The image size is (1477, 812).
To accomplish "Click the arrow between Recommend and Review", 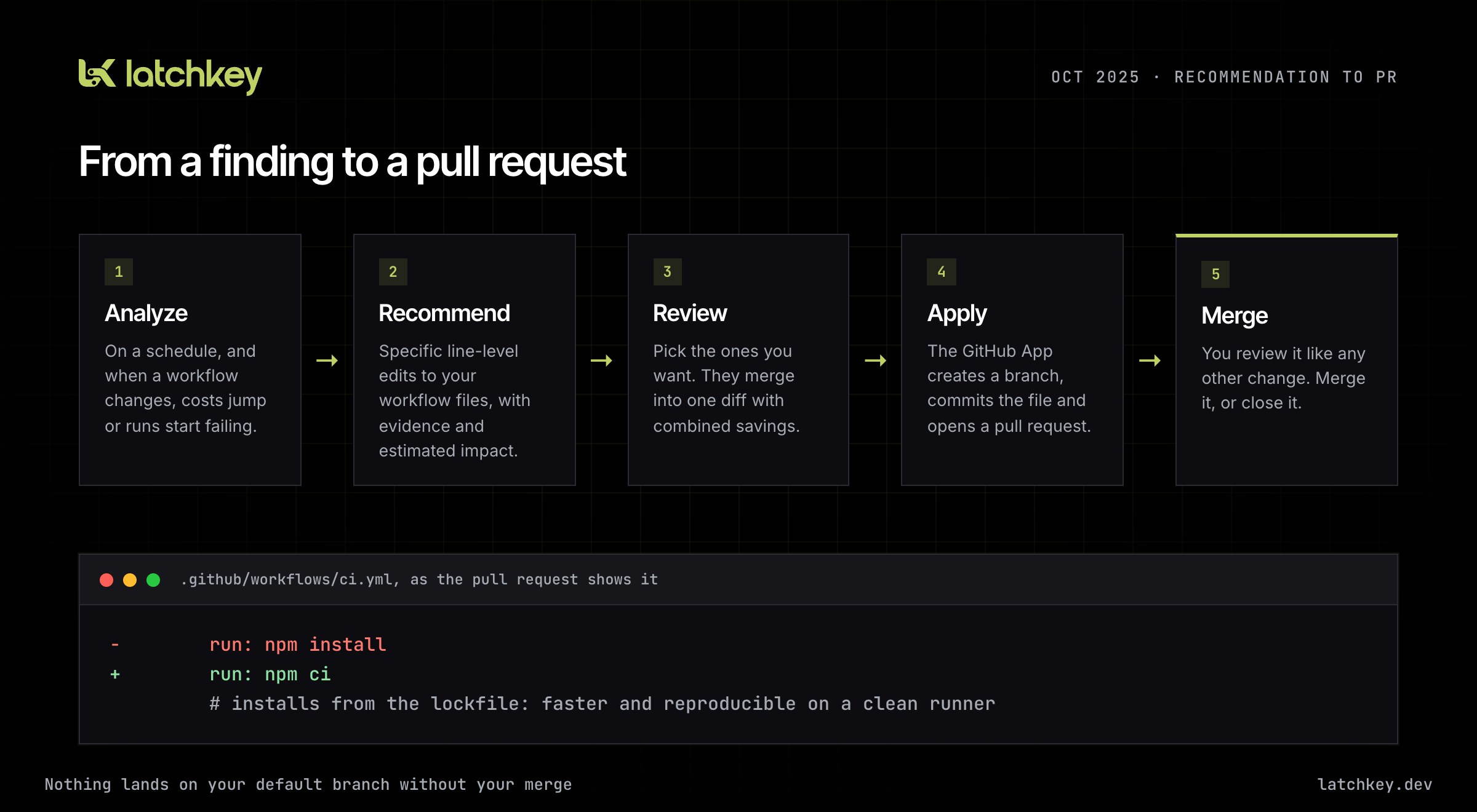I will tap(601, 360).
